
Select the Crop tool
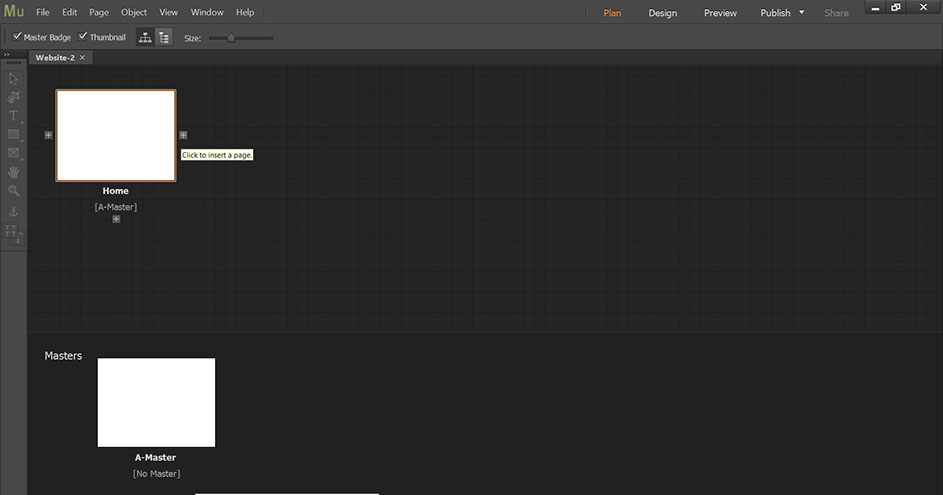pyautogui.click(x=13, y=97)
